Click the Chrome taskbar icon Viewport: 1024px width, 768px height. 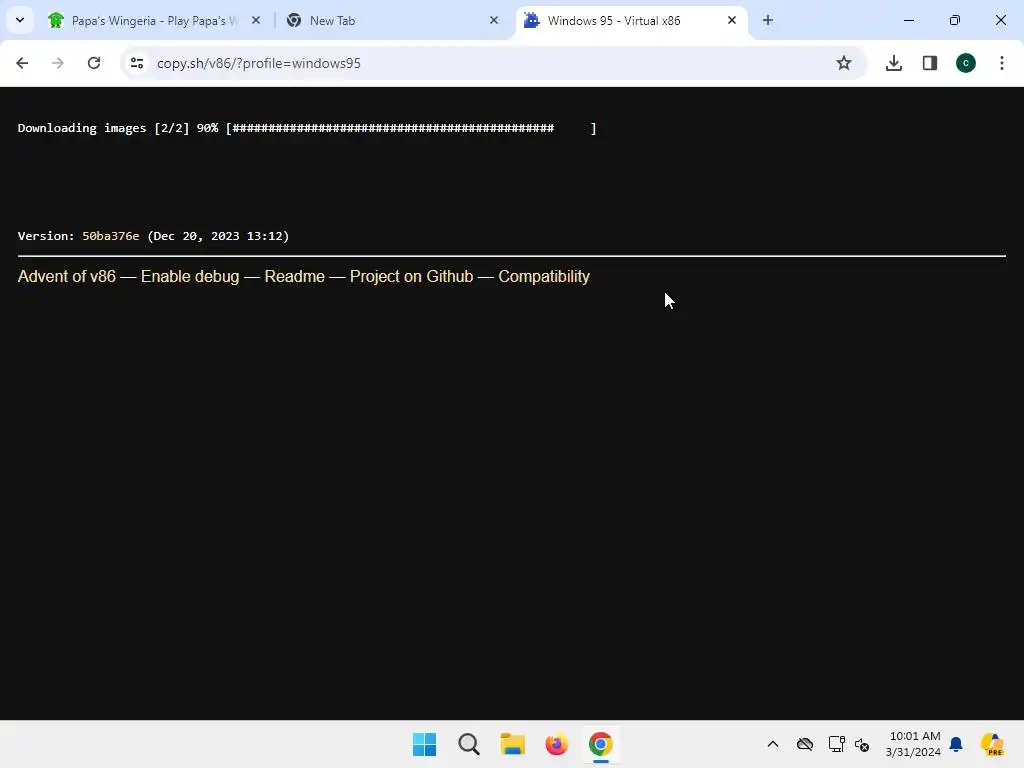(601, 744)
